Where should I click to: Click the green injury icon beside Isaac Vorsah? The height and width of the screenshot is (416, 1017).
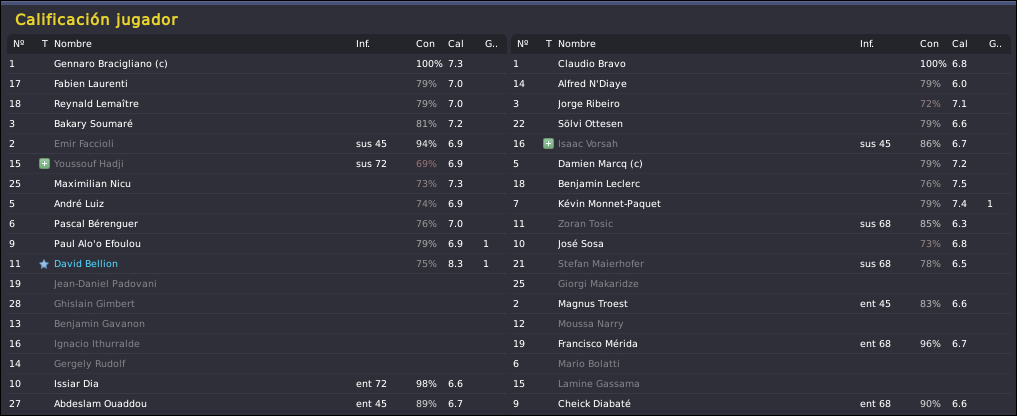coord(548,143)
